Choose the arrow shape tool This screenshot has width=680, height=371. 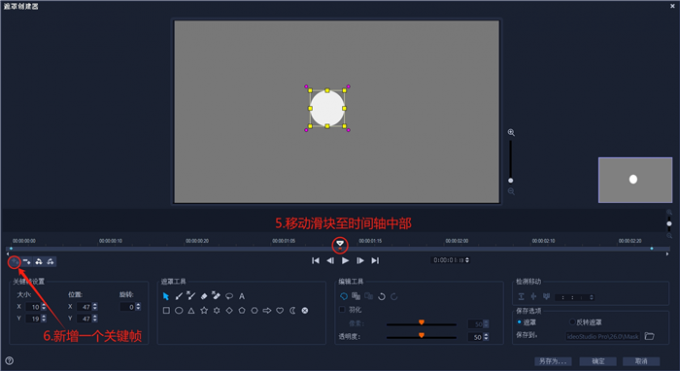click(x=267, y=311)
